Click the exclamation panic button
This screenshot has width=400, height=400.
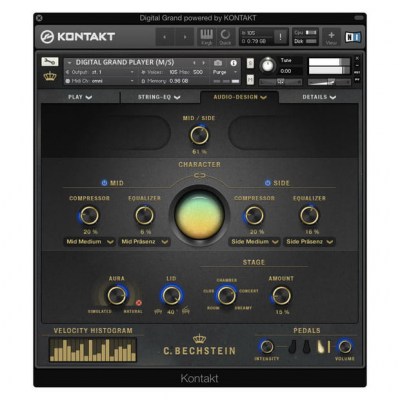tap(280, 37)
